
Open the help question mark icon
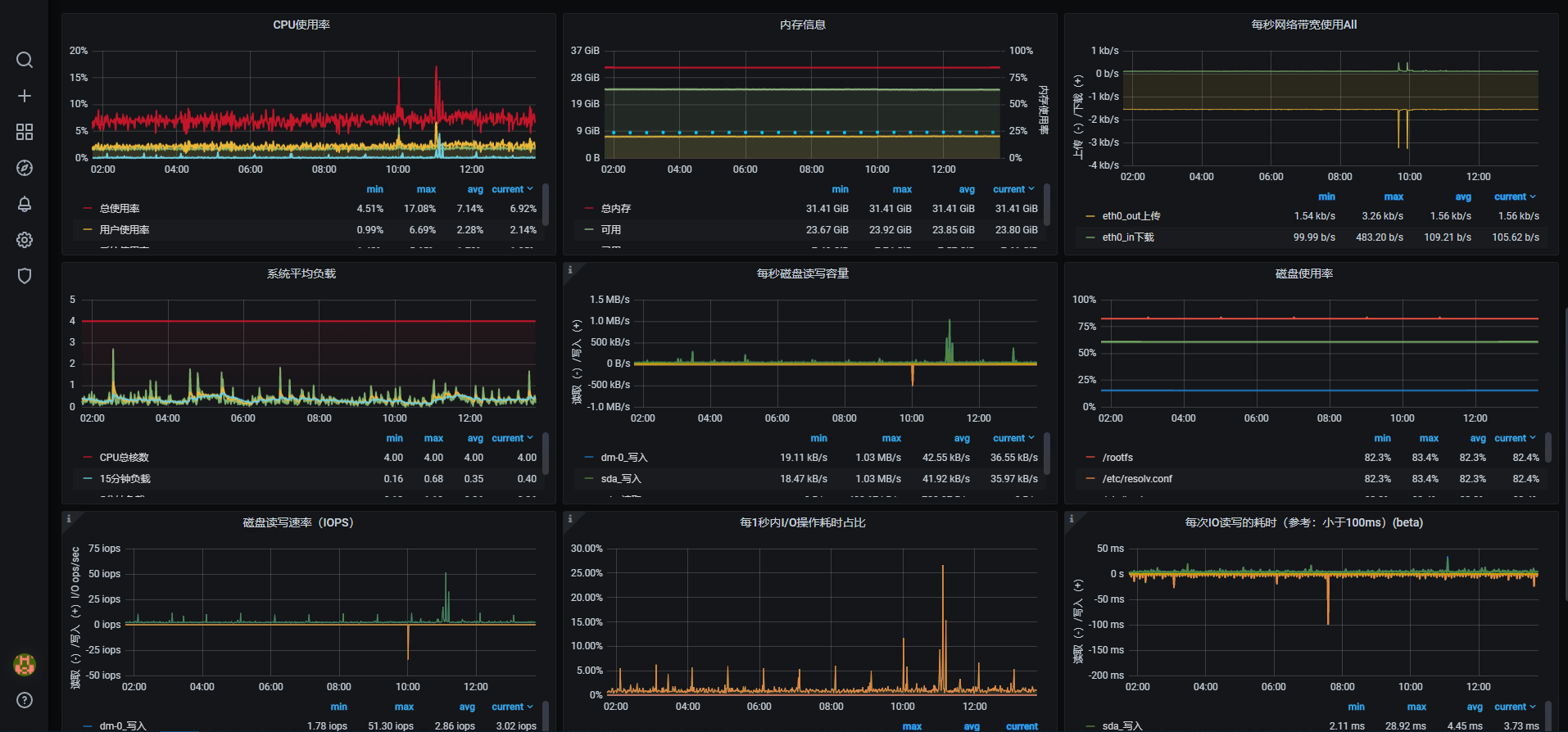(x=25, y=700)
